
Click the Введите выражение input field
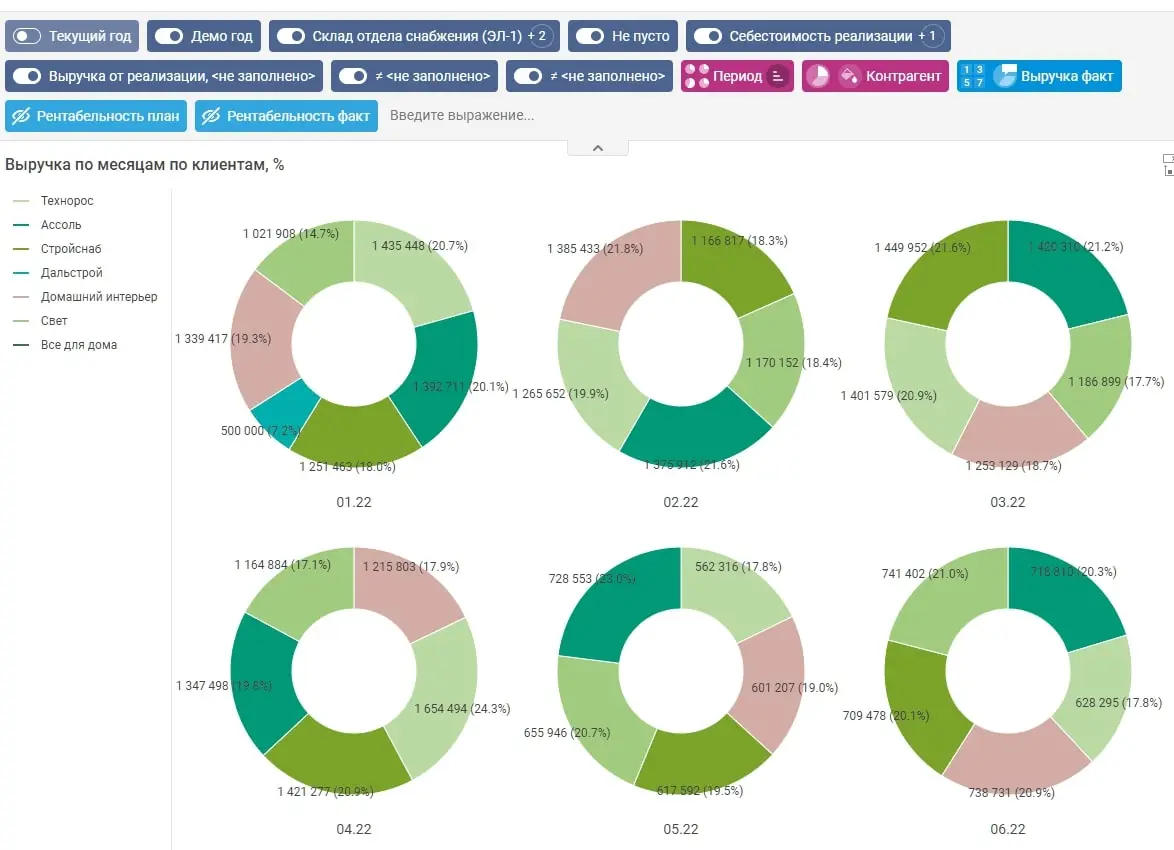point(462,116)
